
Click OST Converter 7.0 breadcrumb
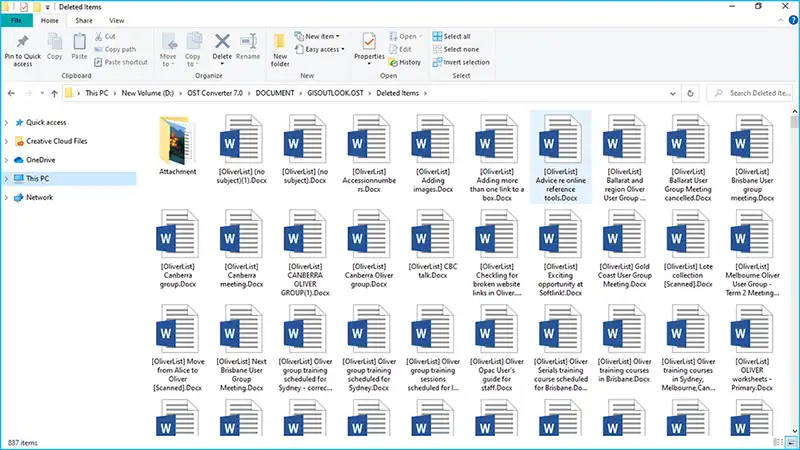pos(215,93)
